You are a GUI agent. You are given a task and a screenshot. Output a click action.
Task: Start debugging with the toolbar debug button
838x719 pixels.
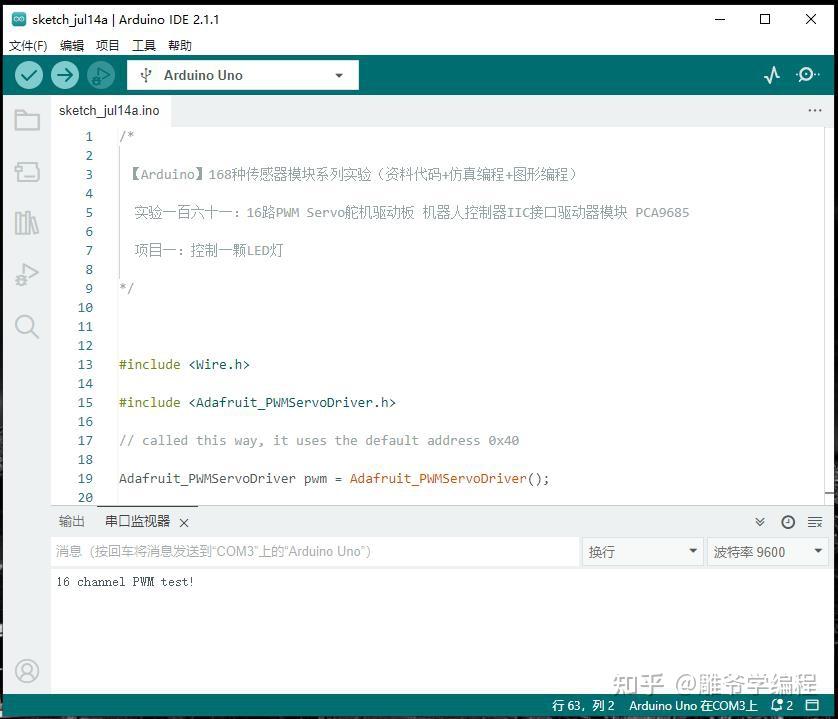pos(100,75)
